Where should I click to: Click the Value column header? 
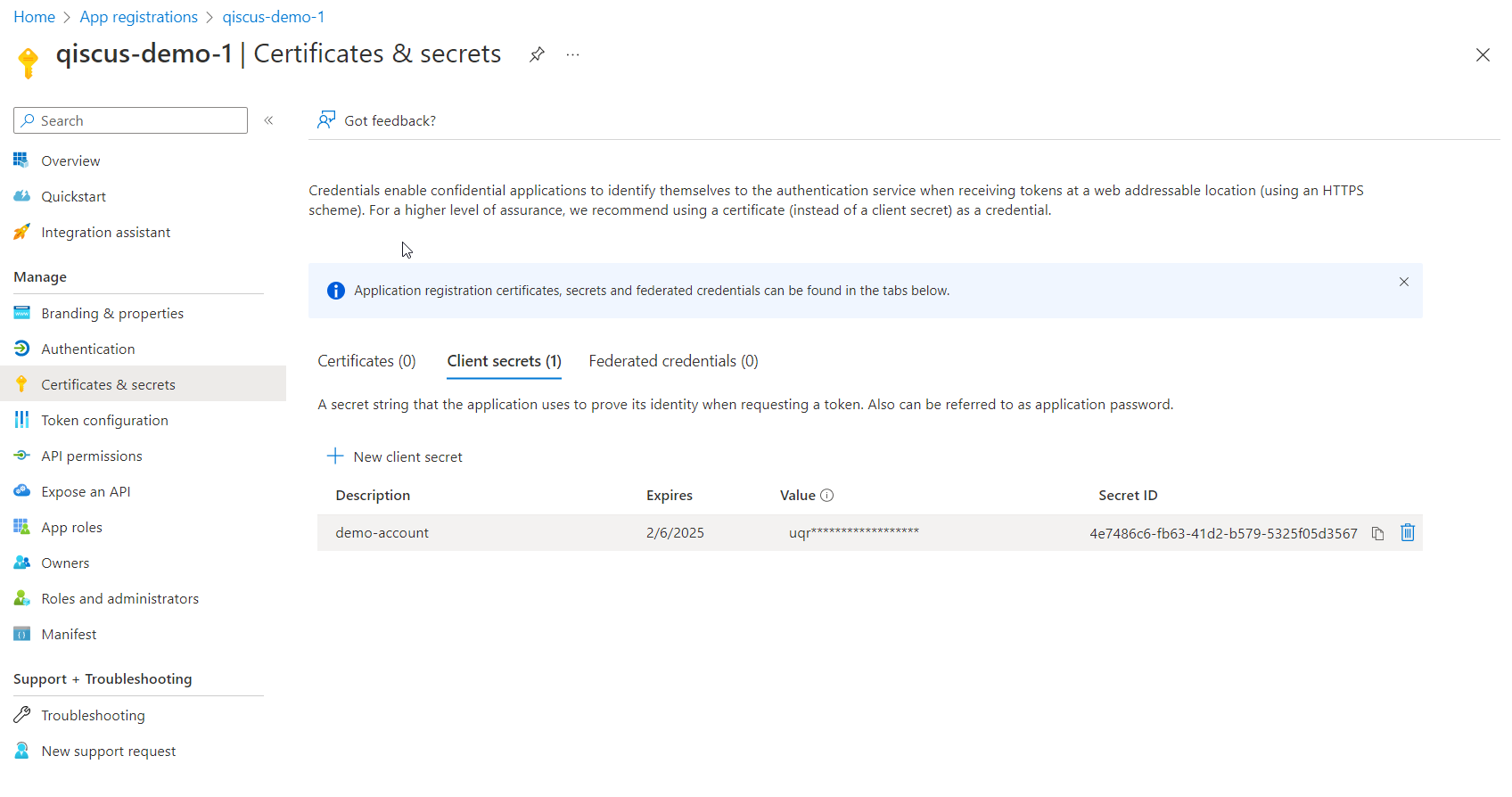(x=797, y=496)
